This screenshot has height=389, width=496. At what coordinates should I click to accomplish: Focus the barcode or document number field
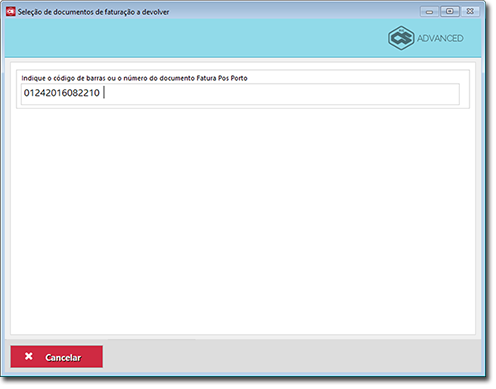point(240,94)
